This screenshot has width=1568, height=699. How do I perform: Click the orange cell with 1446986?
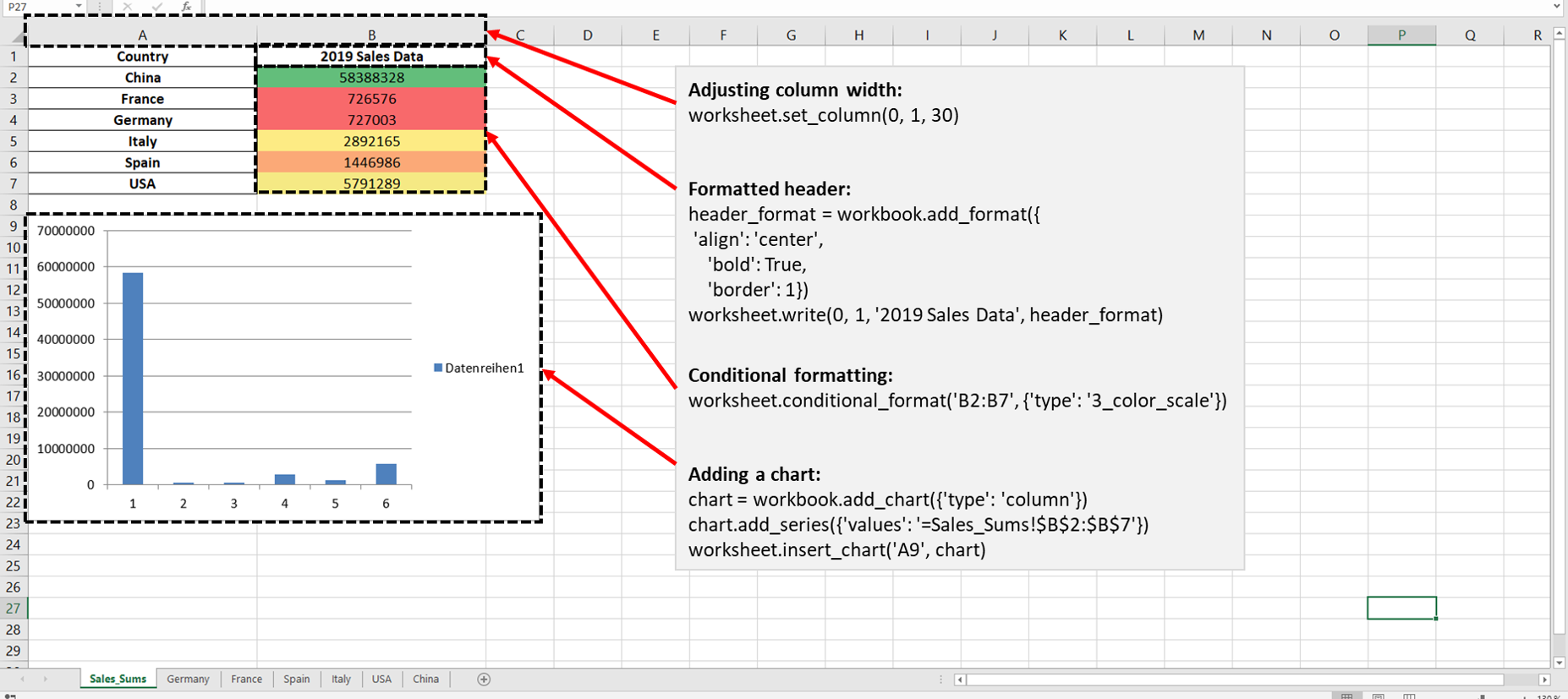tap(371, 162)
